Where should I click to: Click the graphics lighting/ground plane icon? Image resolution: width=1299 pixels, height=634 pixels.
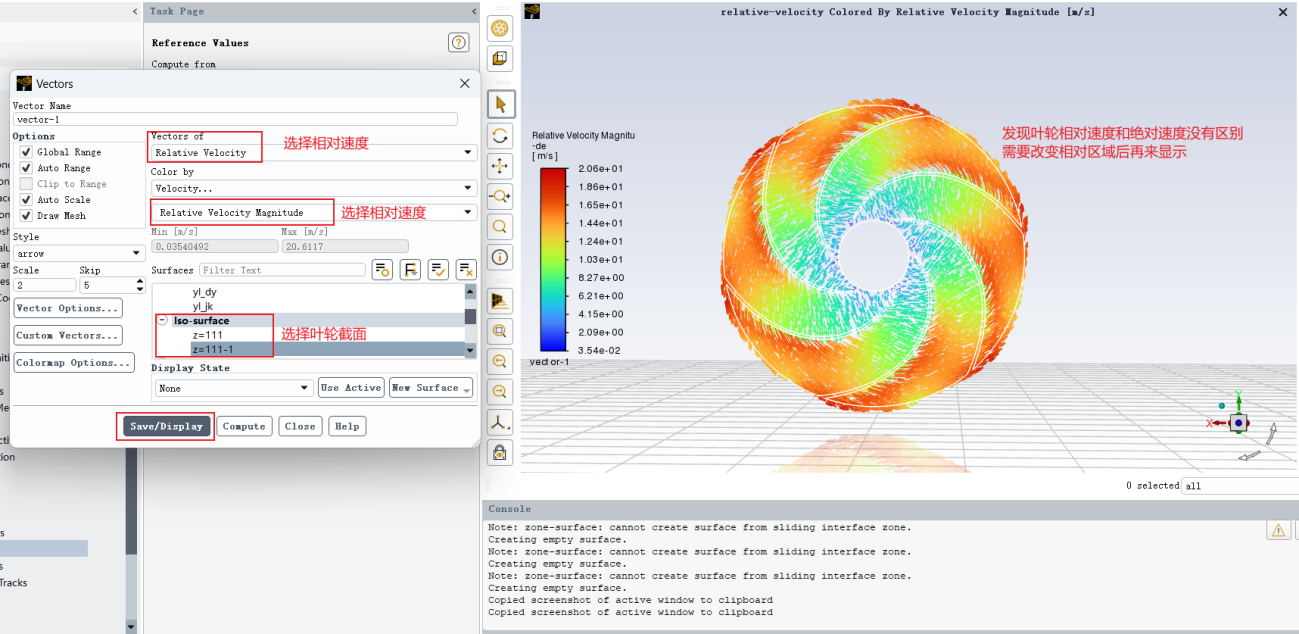pos(499,300)
